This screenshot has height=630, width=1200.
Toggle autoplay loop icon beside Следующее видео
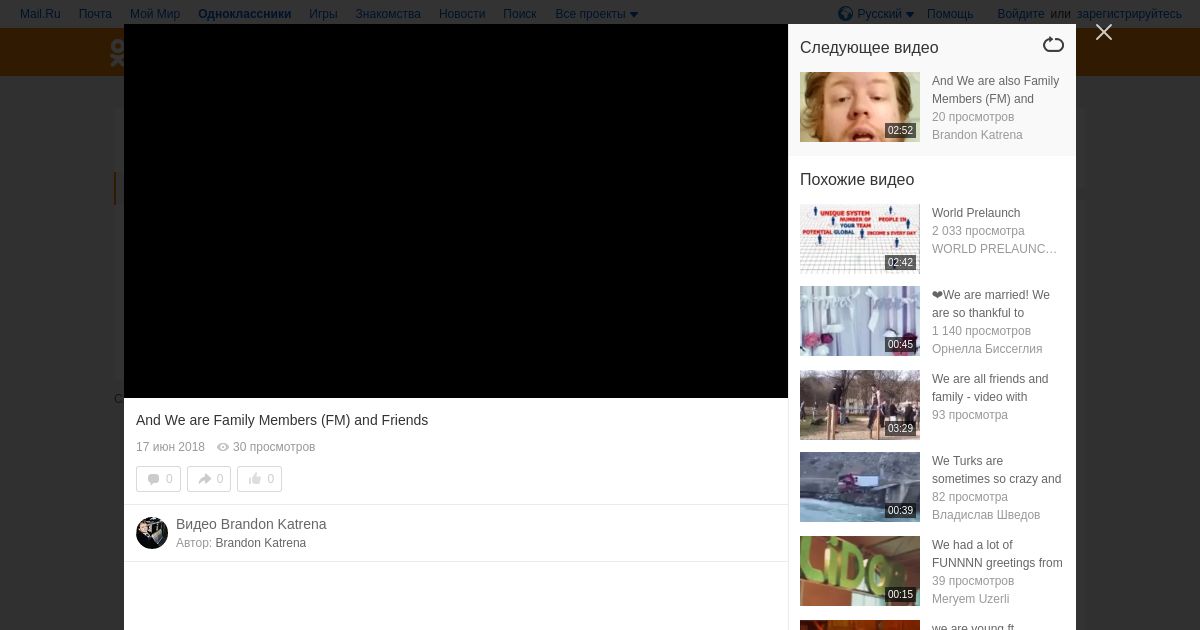pyautogui.click(x=1053, y=45)
